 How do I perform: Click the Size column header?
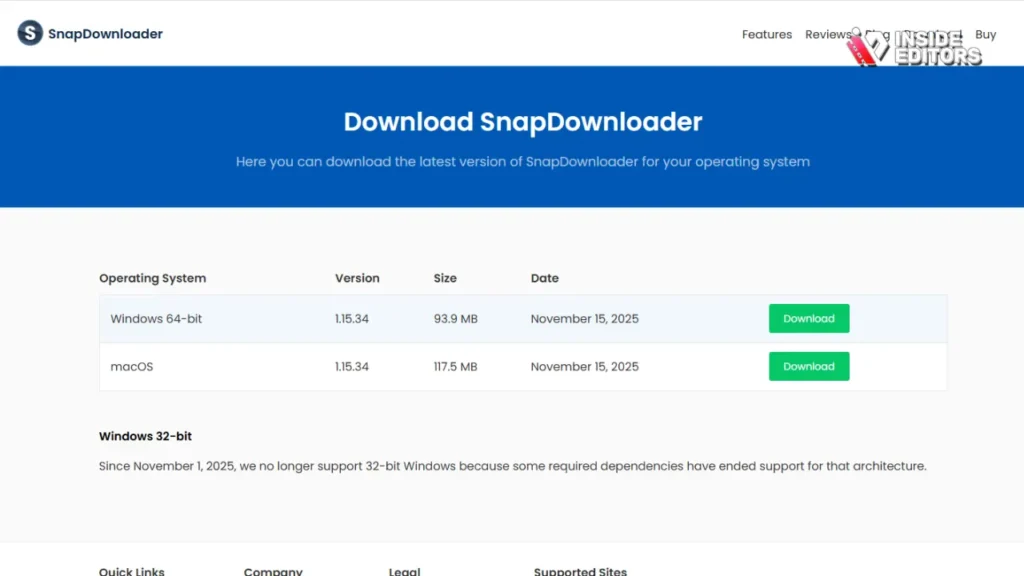pyautogui.click(x=445, y=278)
